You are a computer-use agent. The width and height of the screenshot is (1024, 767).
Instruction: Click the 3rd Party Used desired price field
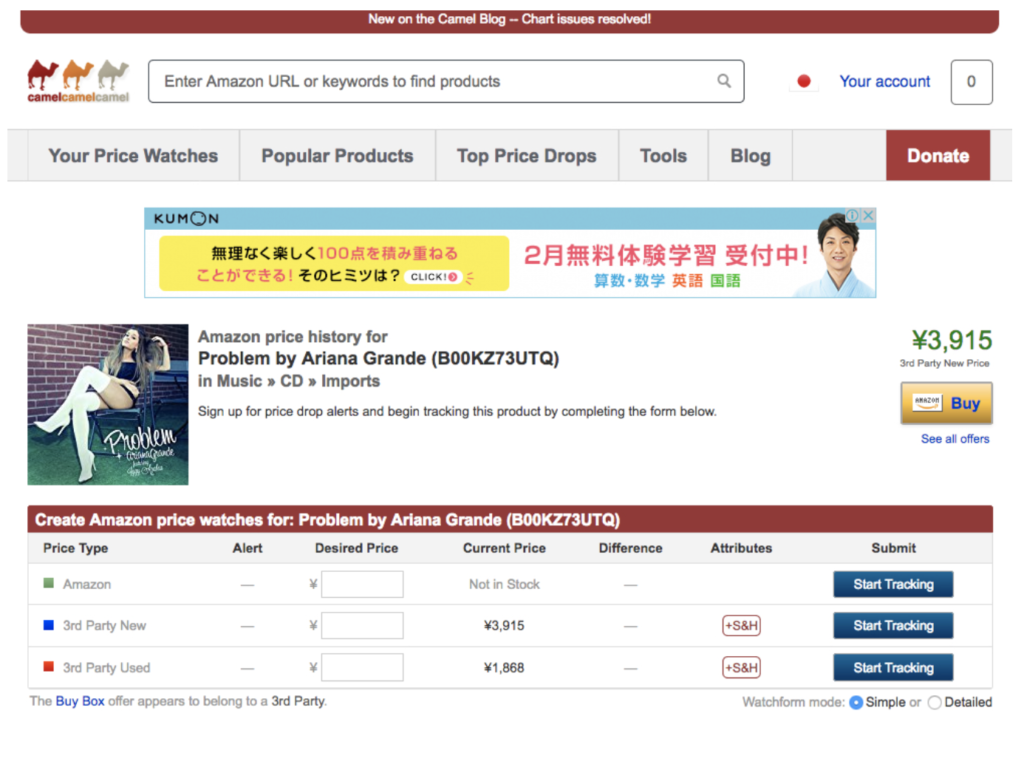(x=362, y=668)
